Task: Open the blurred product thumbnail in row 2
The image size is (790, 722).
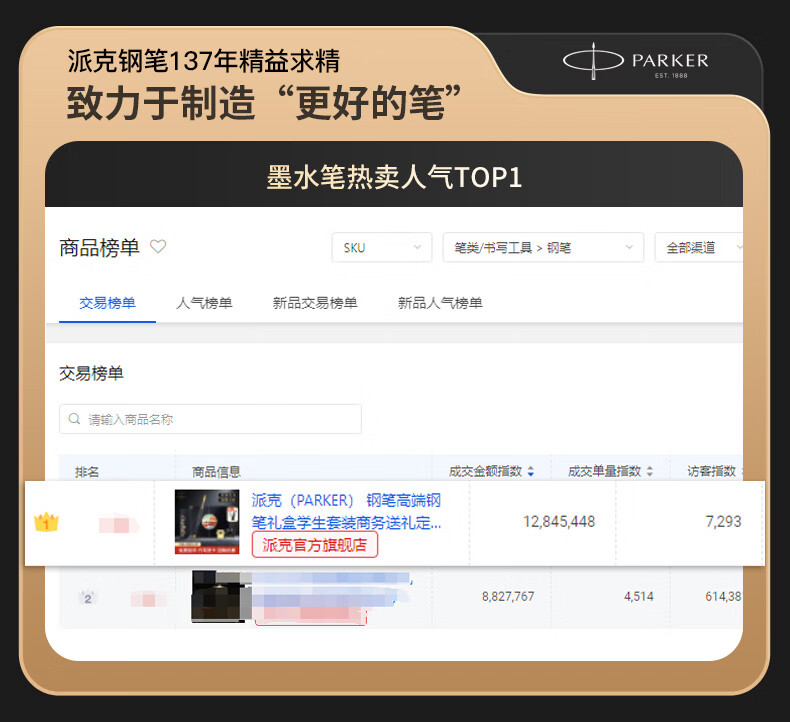Action: point(222,597)
